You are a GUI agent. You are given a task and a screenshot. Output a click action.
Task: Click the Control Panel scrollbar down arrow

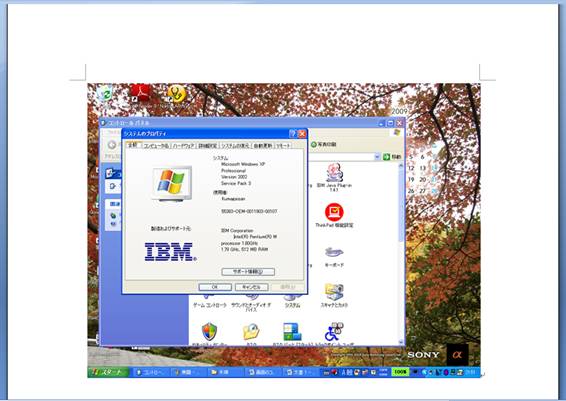401,342
